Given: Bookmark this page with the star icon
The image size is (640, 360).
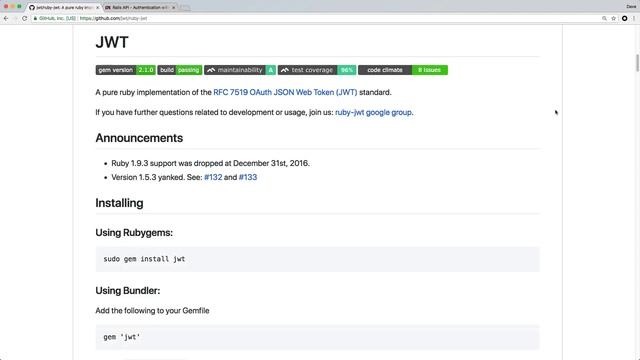Looking at the screenshot, I should click(613, 18).
